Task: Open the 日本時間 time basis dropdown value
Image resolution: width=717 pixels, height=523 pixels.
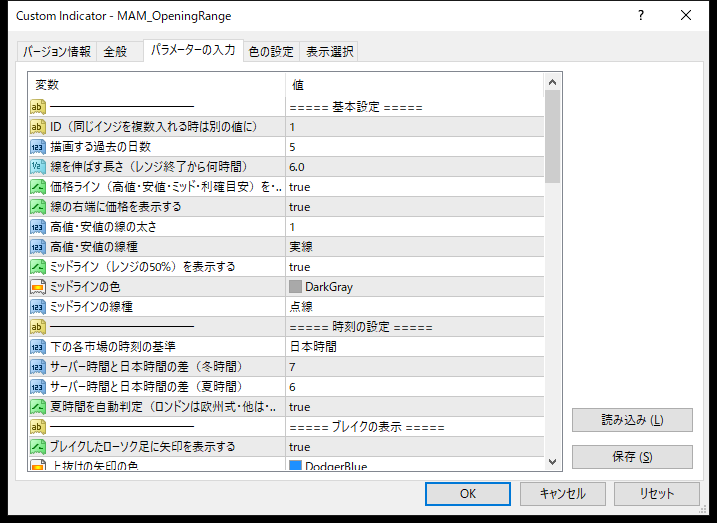Action: 415,347
